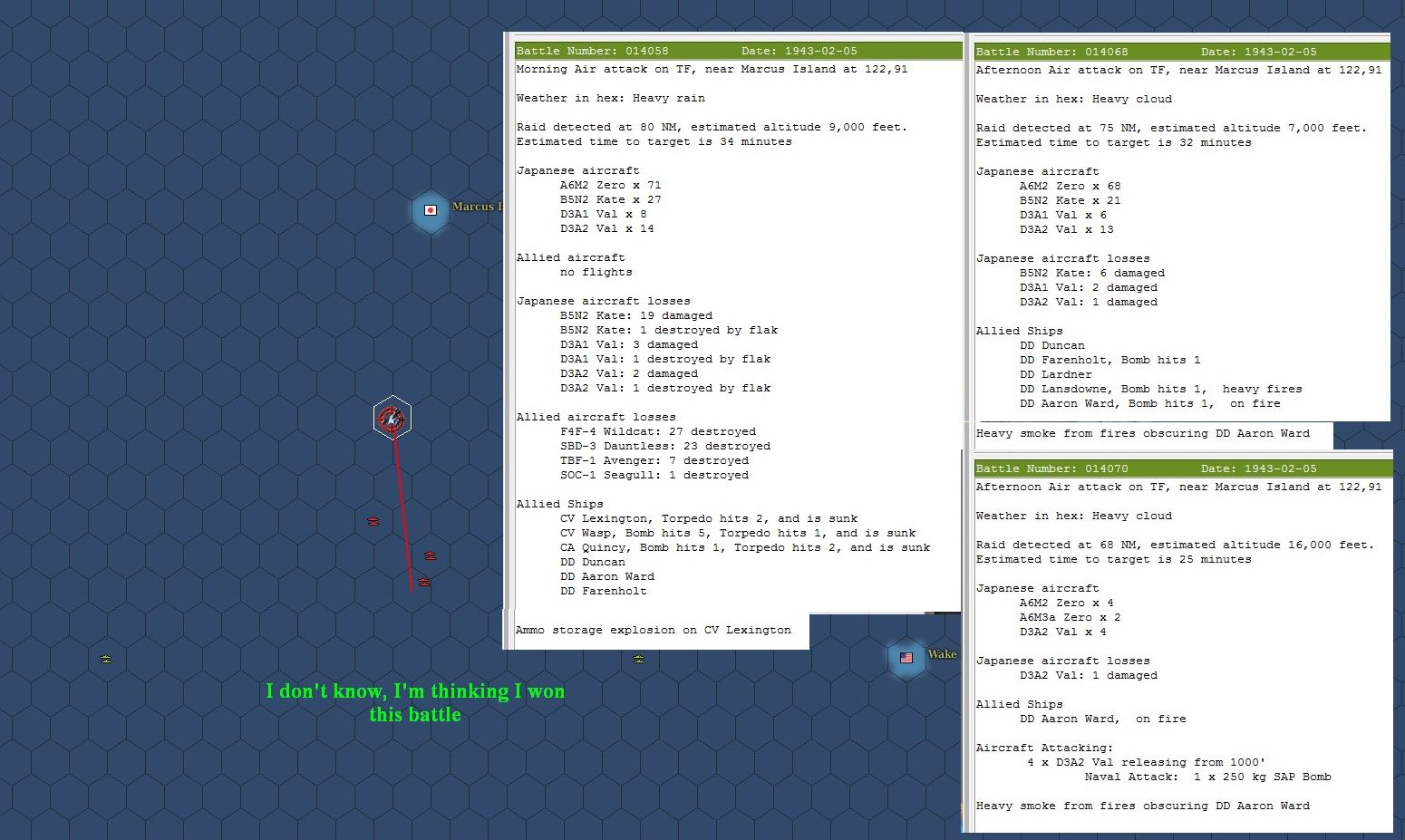Click the yellow ship marker at the far west

click(106, 659)
